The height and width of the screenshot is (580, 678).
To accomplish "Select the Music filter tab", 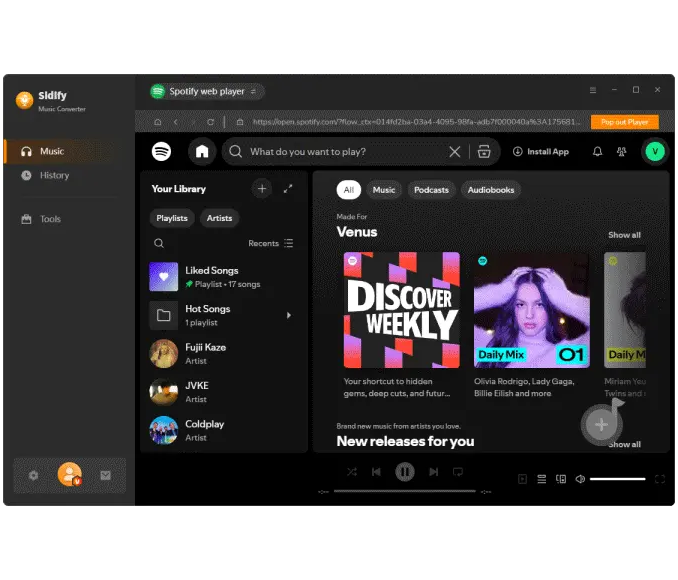I will [x=384, y=190].
